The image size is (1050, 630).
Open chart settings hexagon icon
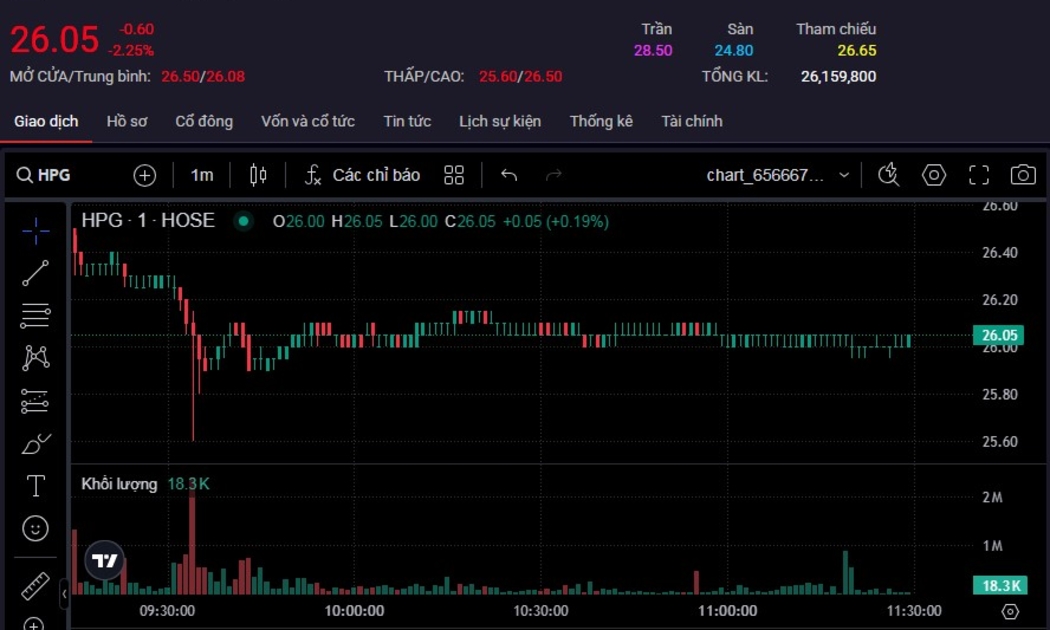[x=933, y=175]
